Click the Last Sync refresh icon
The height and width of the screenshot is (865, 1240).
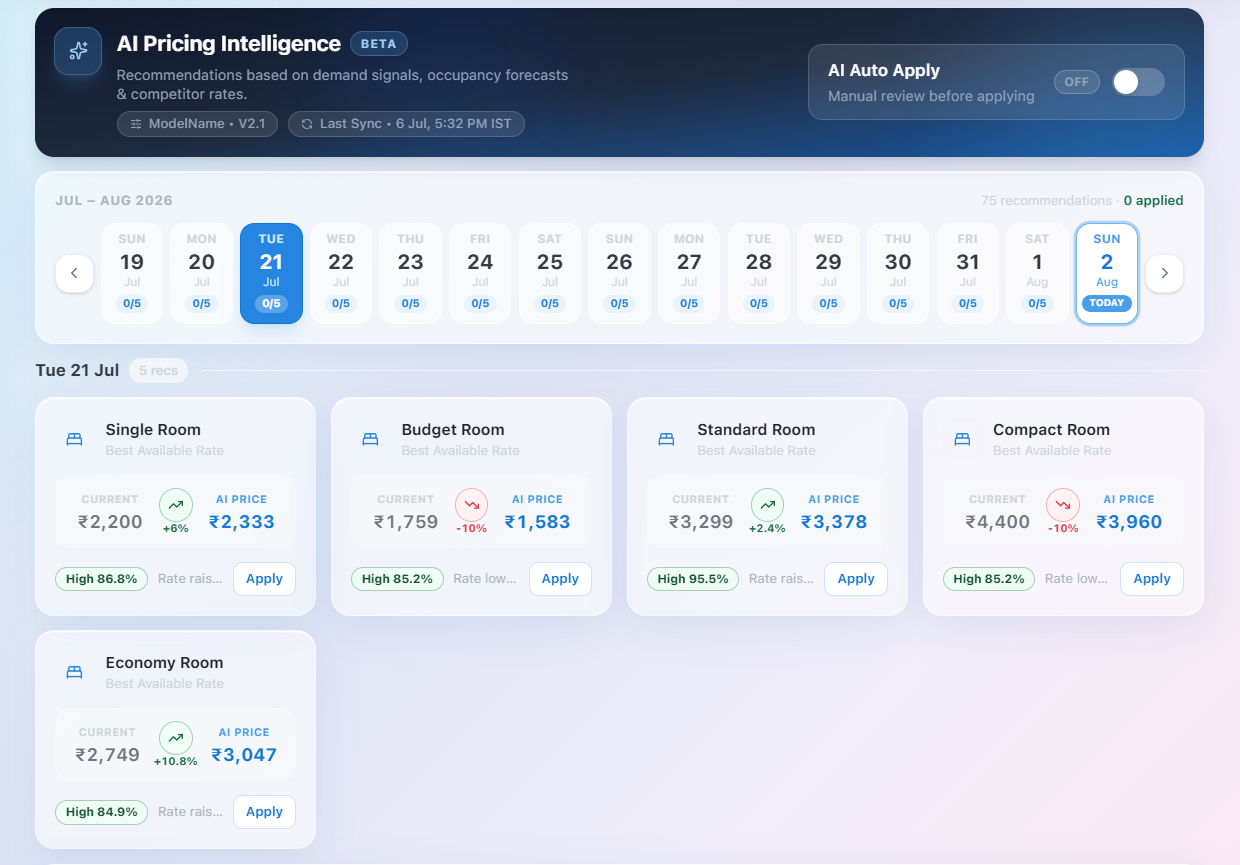point(307,124)
